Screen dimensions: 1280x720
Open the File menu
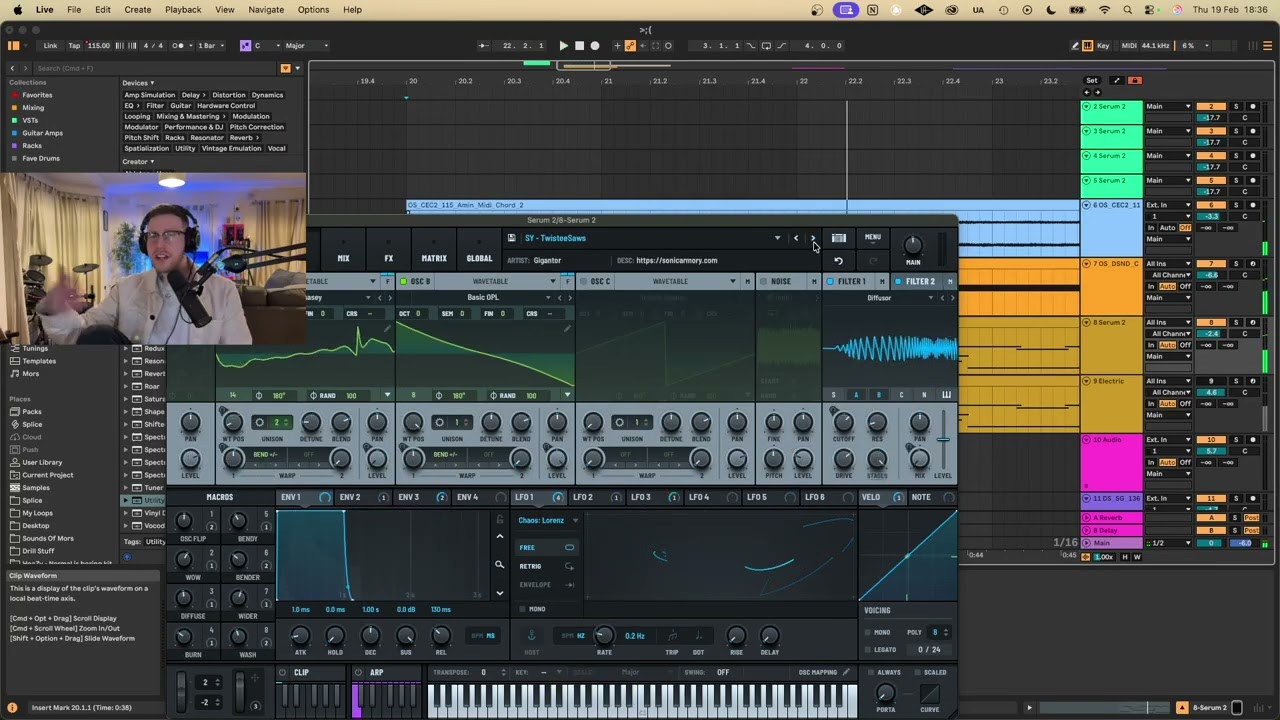pos(74,10)
